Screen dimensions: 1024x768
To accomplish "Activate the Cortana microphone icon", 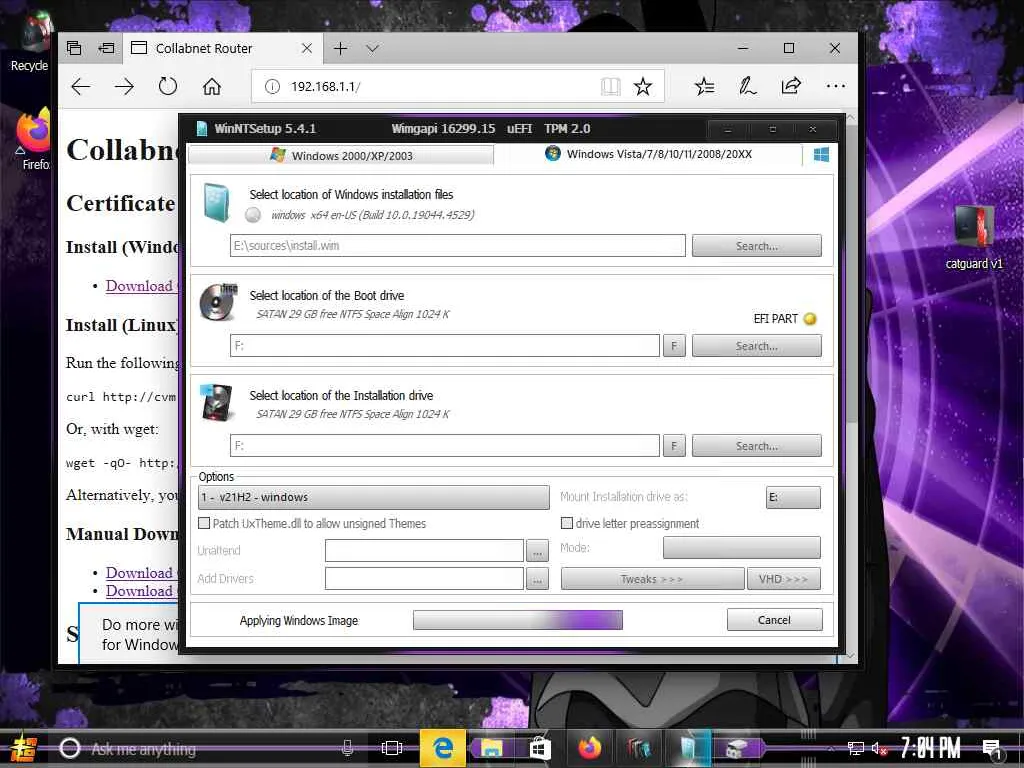I will pos(347,748).
